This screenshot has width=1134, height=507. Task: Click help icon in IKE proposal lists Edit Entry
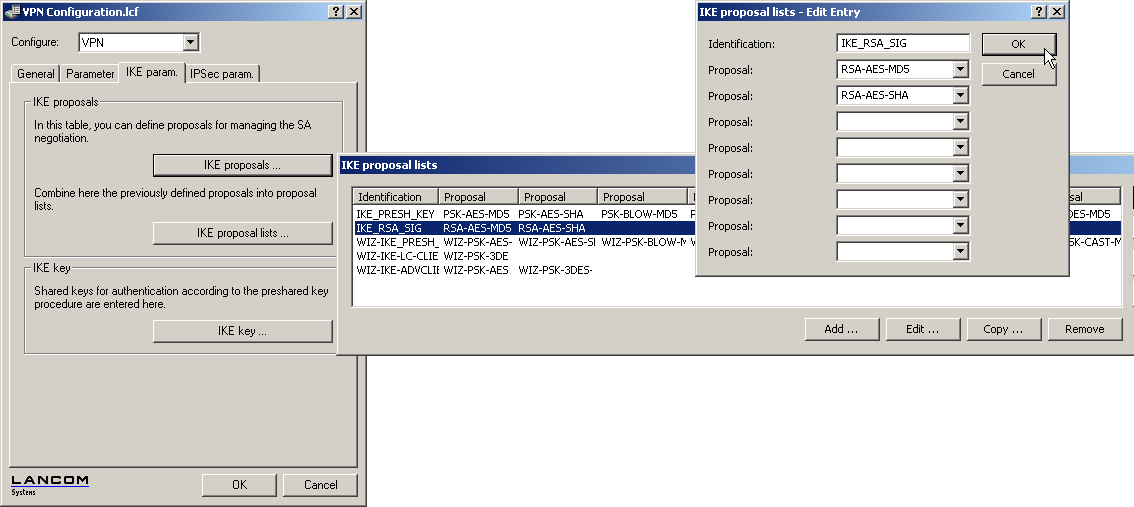1039,11
